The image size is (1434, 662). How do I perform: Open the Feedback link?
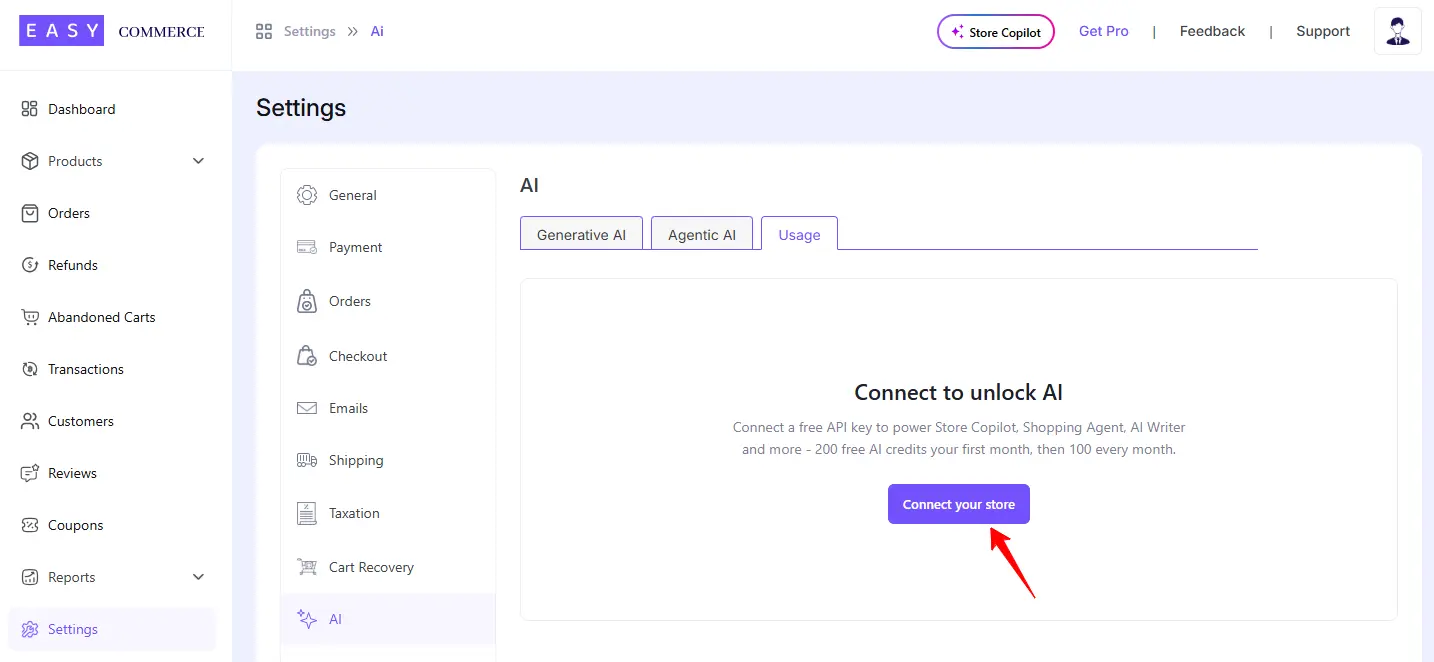coord(1212,31)
